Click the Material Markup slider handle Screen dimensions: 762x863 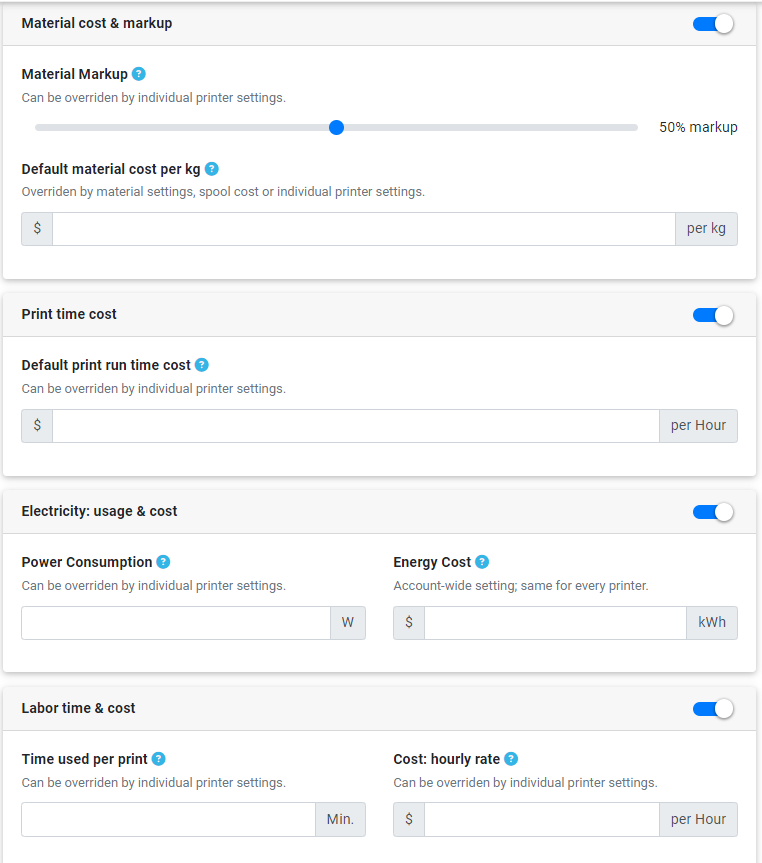(336, 128)
